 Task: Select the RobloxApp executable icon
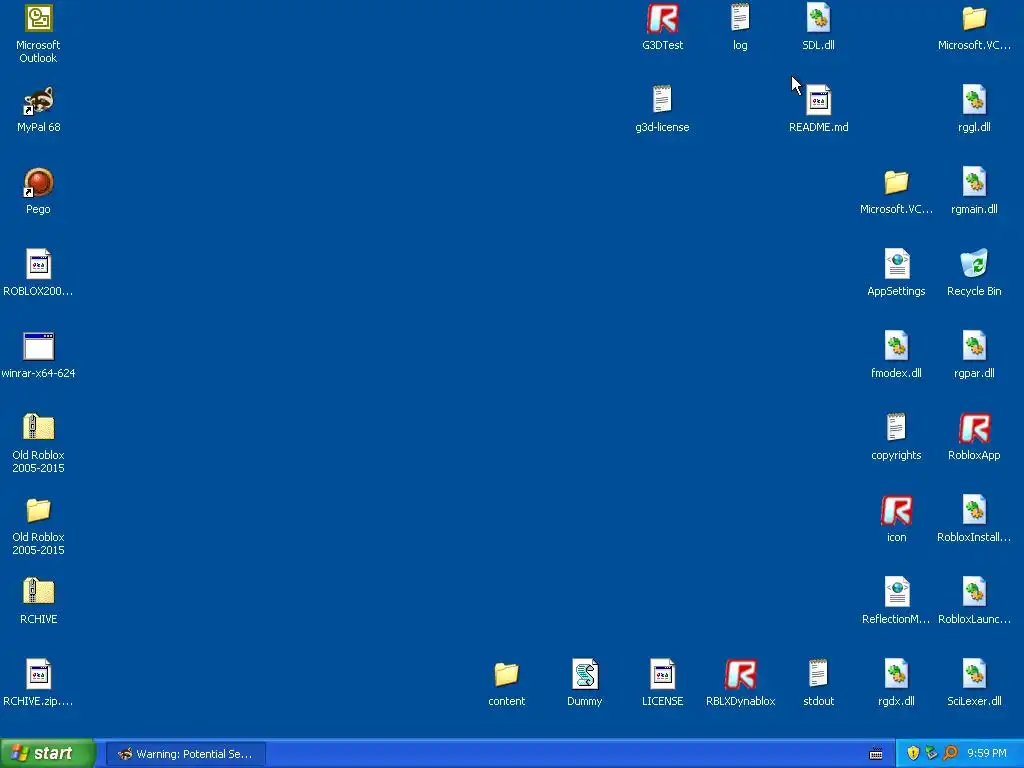pos(974,429)
